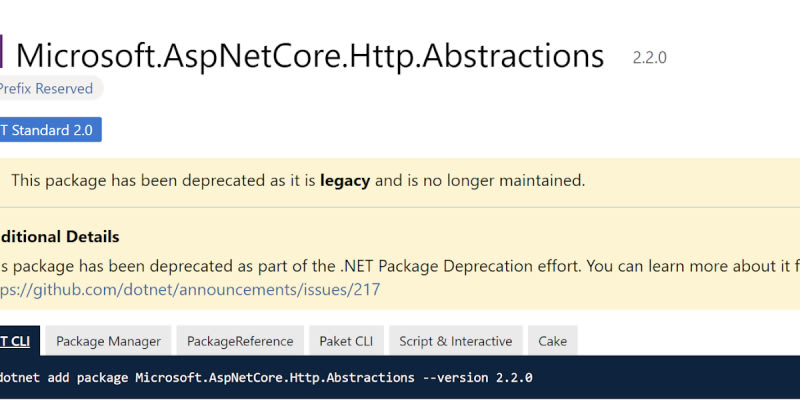Switch to the Cake tab
Image resolution: width=800 pixels, height=420 pixels.
pos(552,341)
